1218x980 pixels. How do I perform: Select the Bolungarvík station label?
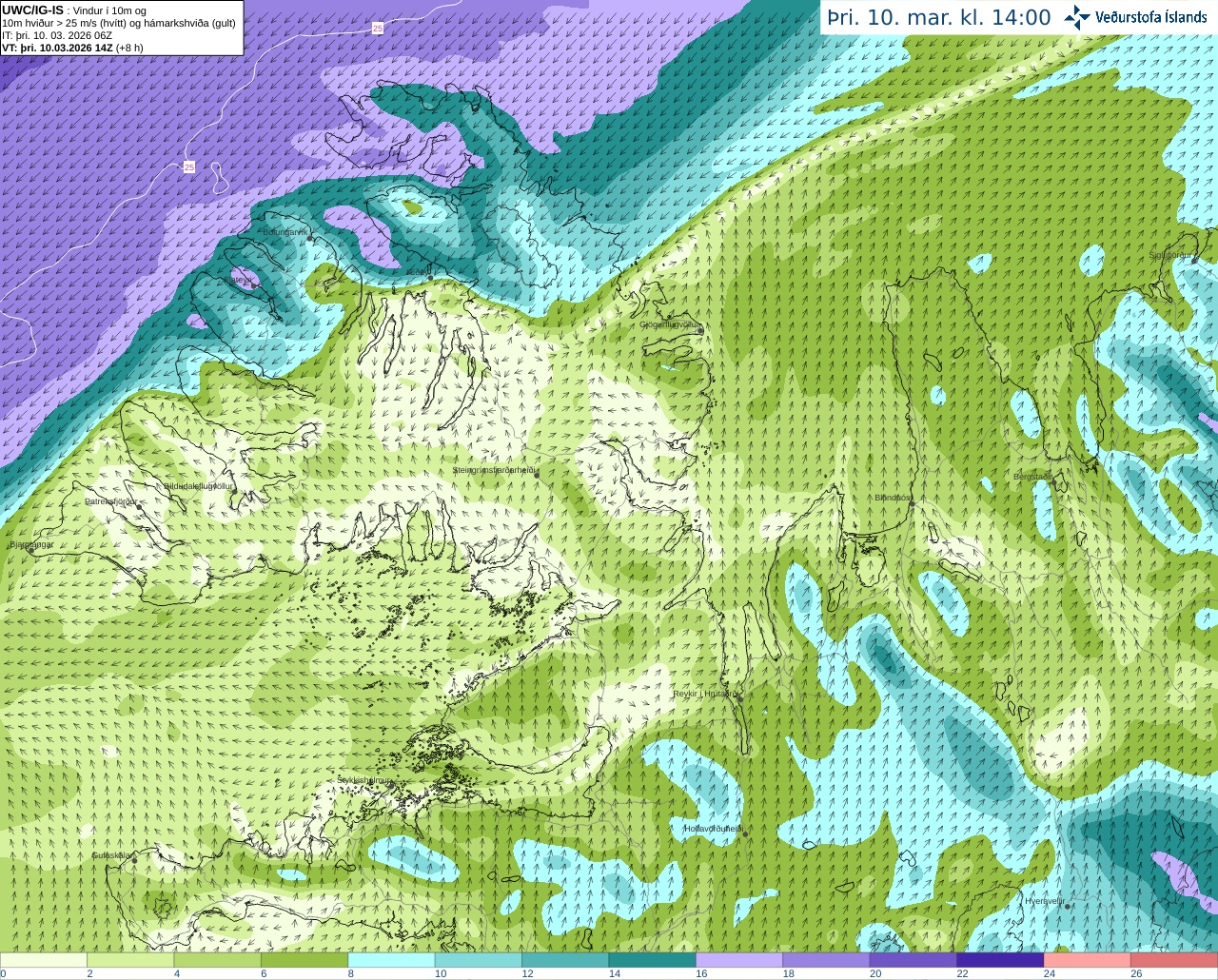[285, 232]
